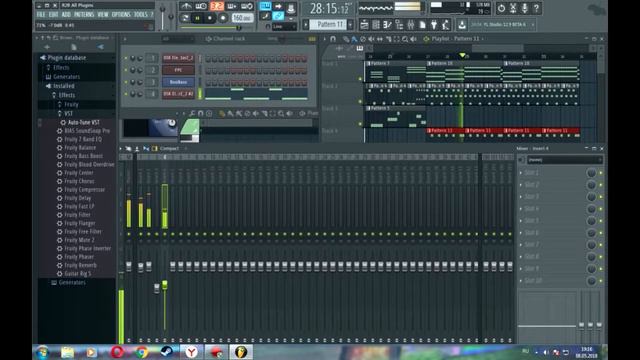Click the record button in transport
The image size is (640, 360).
tap(223, 18)
